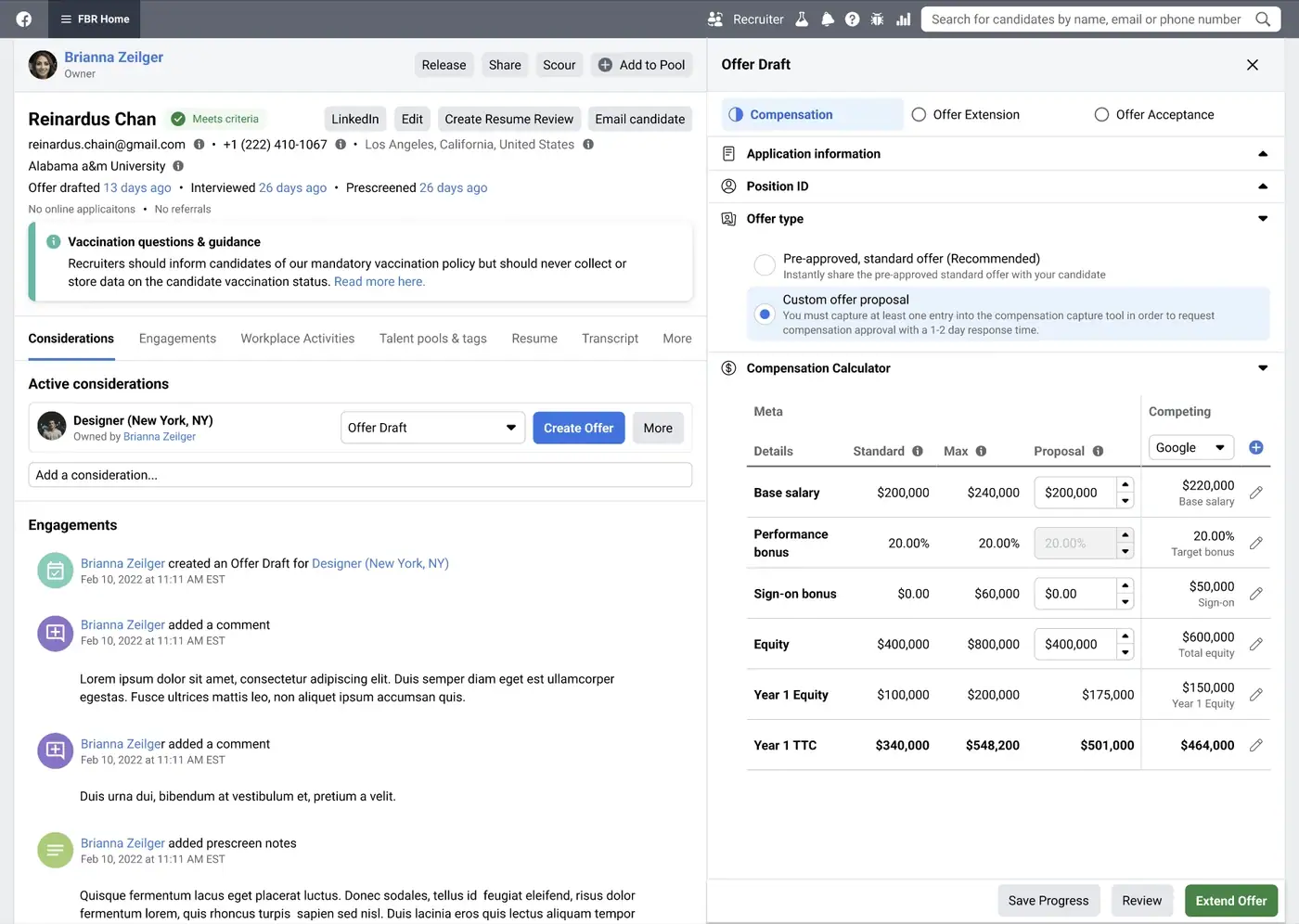This screenshot has width=1299, height=924.
Task: Click Add a consideration input field
Action: 360,475
